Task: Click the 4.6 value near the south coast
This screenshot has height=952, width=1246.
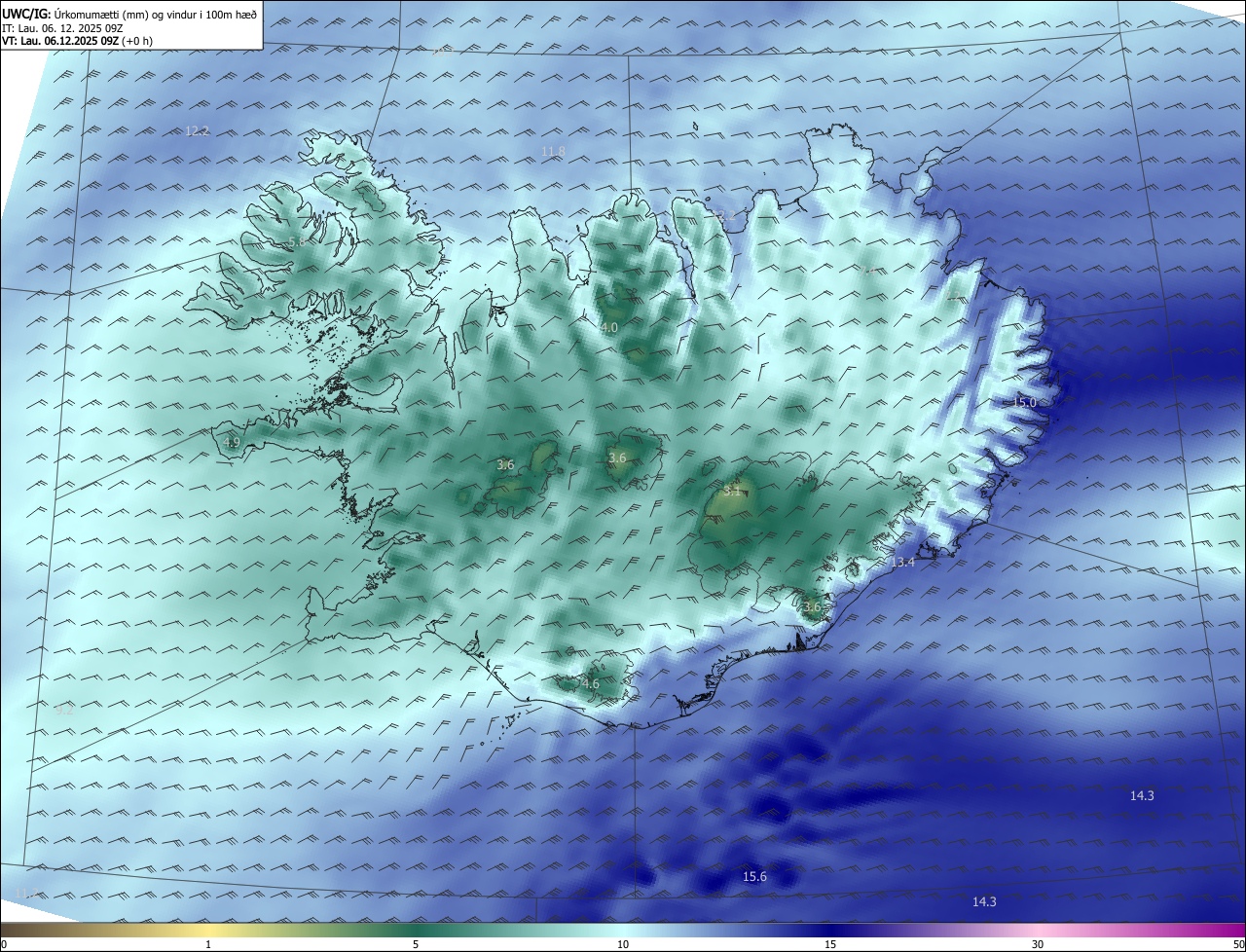Action: pos(591,683)
